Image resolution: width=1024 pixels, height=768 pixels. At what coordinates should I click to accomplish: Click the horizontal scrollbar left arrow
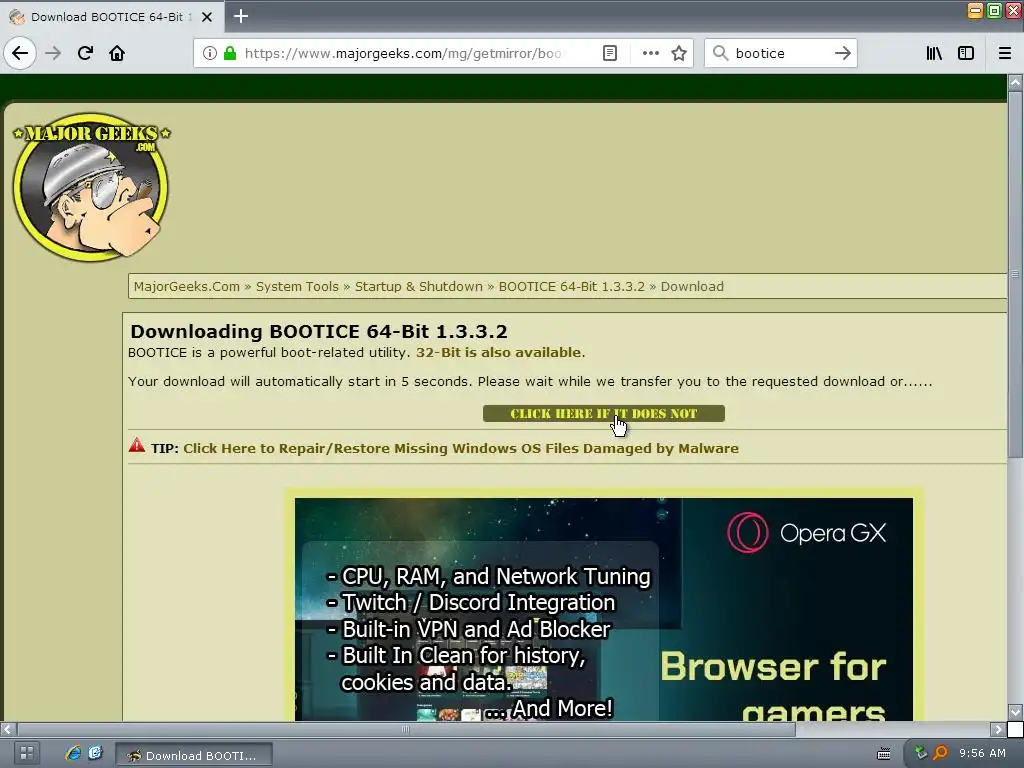point(7,729)
